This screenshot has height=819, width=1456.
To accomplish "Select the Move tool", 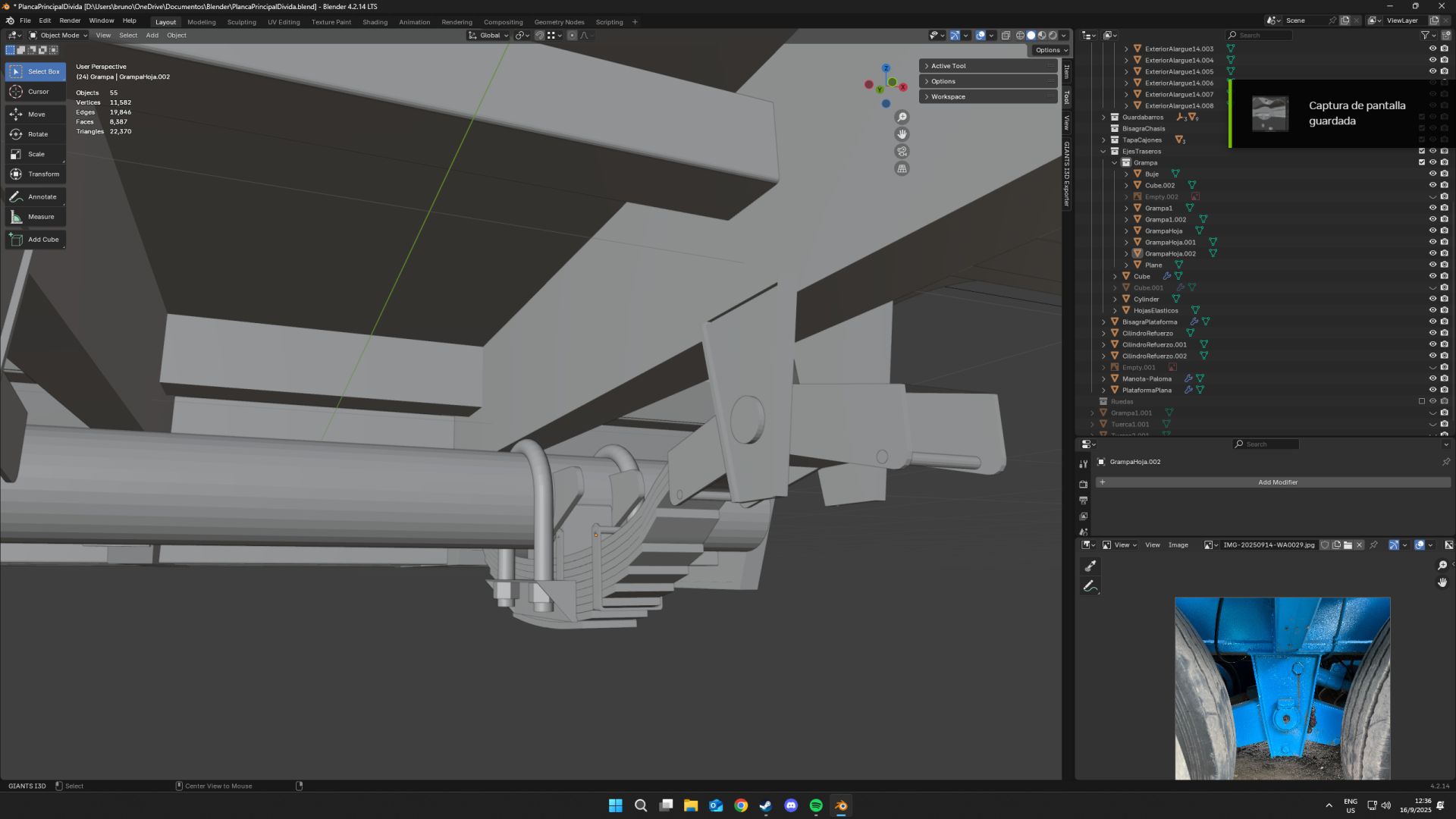I will tap(35, 114).
